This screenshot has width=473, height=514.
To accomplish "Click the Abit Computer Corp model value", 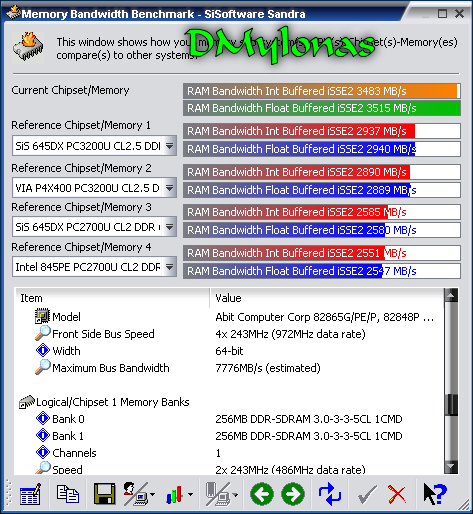I will 324,317.
